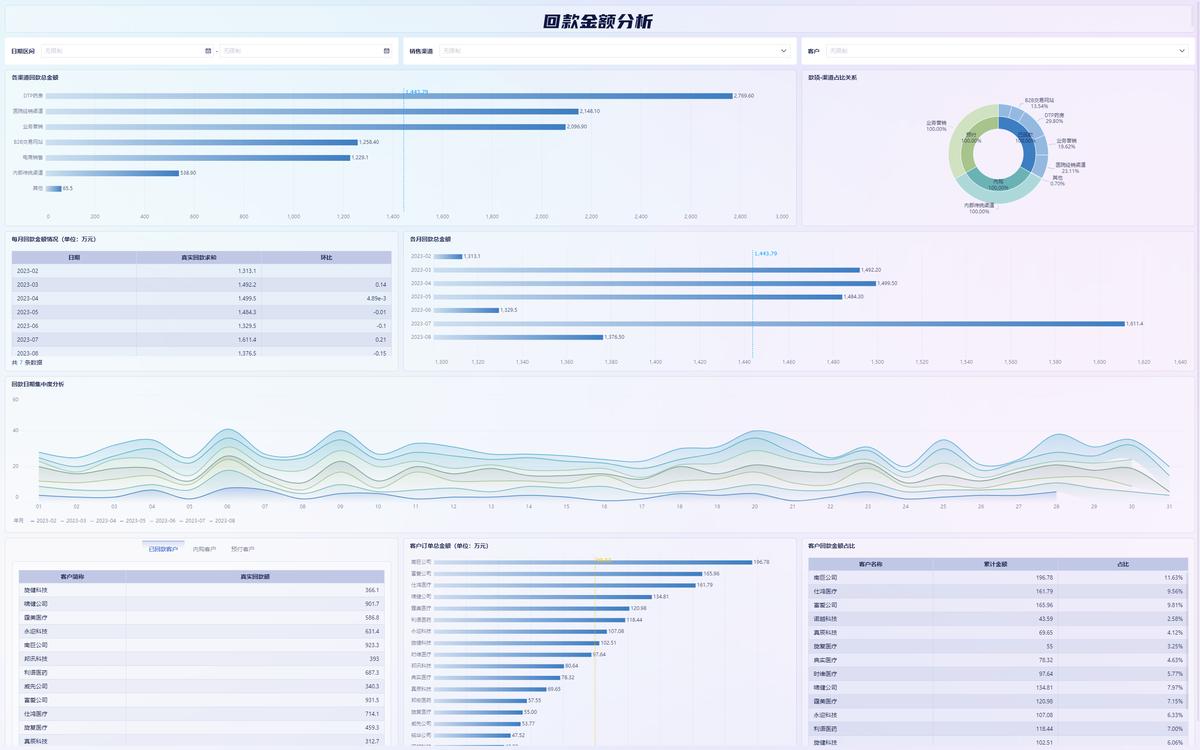Click the end date calendar icon
This screenshot has height=750, width=1200.
(386, 50)
